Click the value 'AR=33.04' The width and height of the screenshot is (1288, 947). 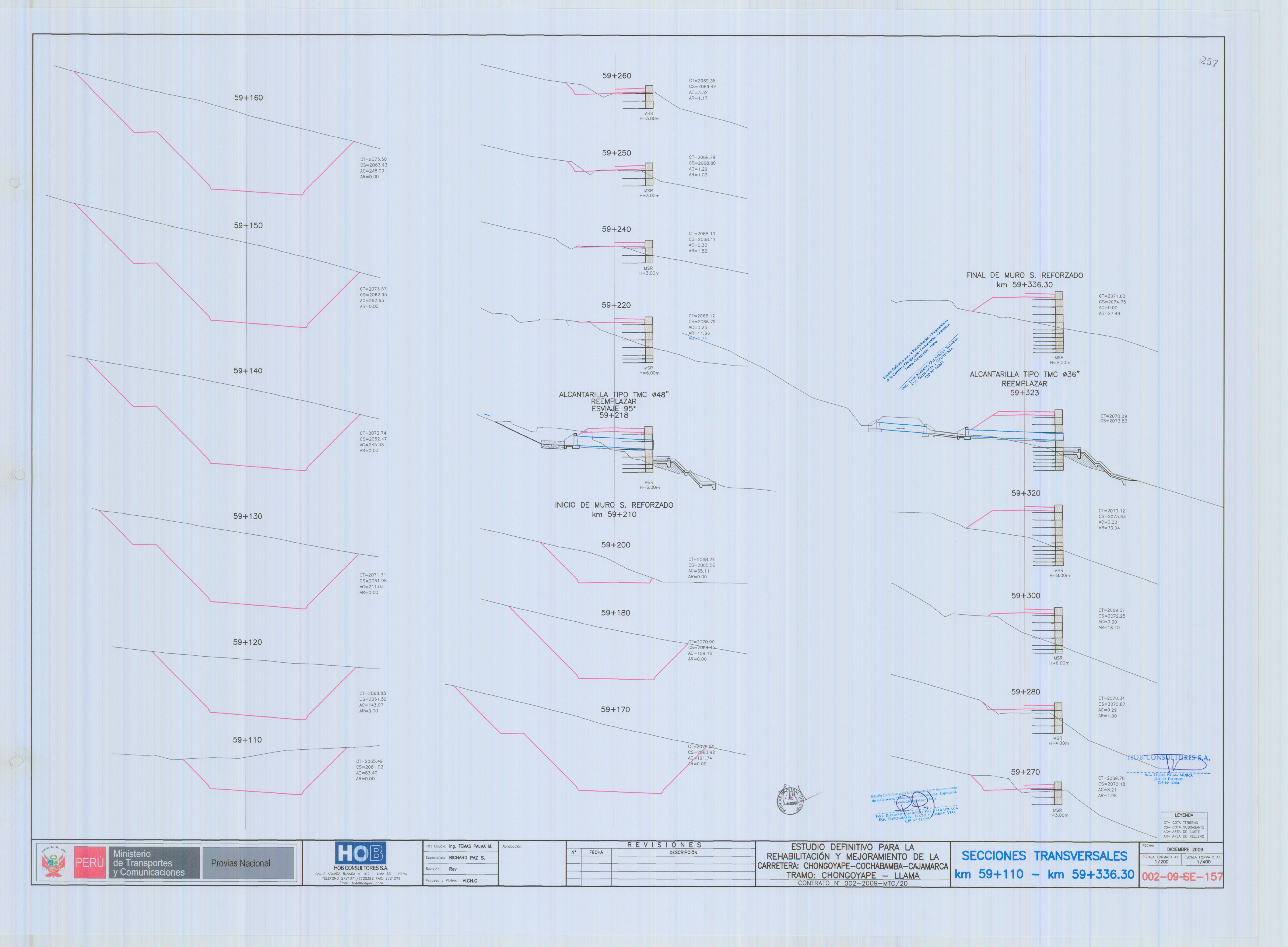(x=1109, y=528)
